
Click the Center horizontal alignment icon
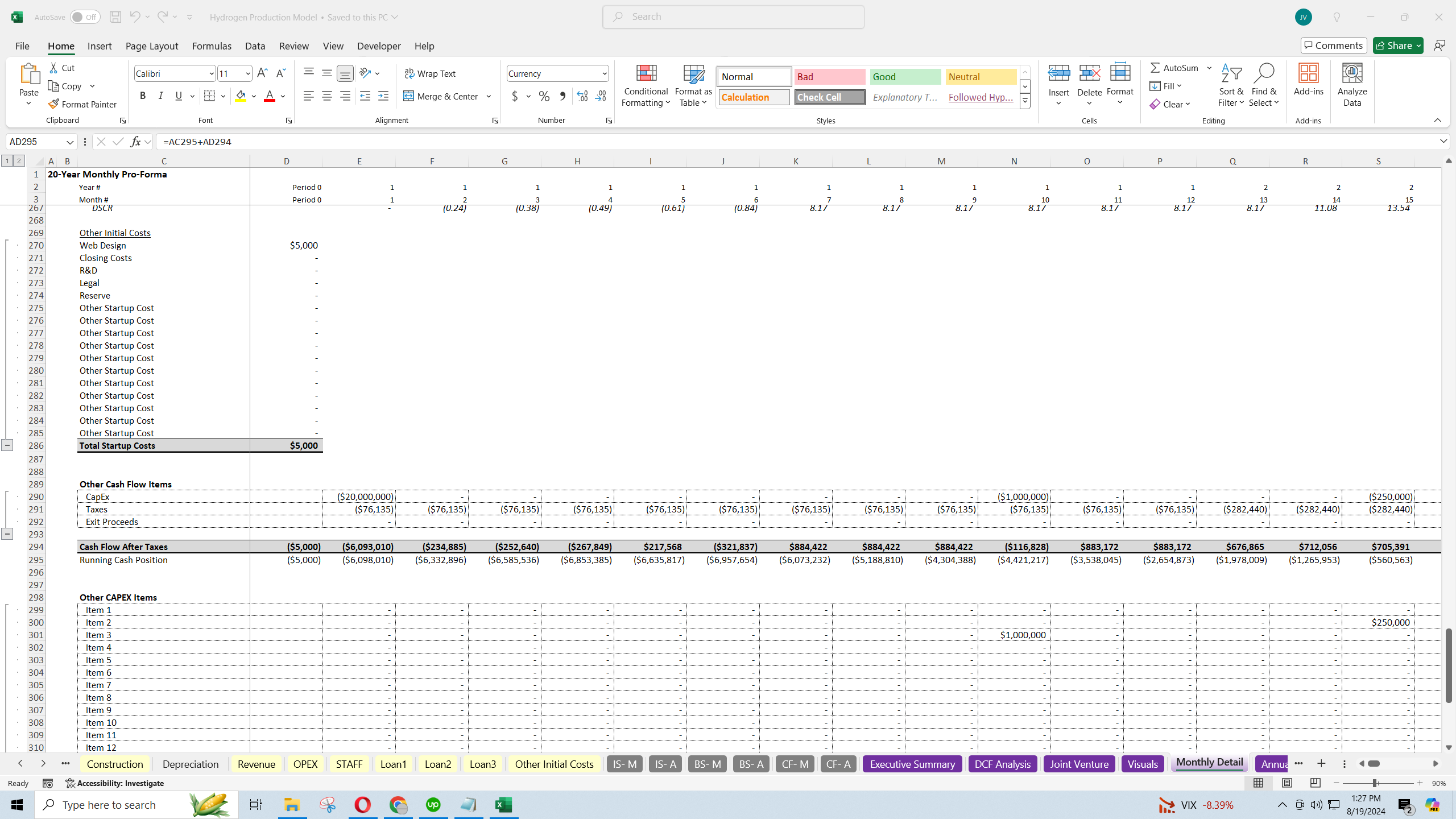point(326,96)
